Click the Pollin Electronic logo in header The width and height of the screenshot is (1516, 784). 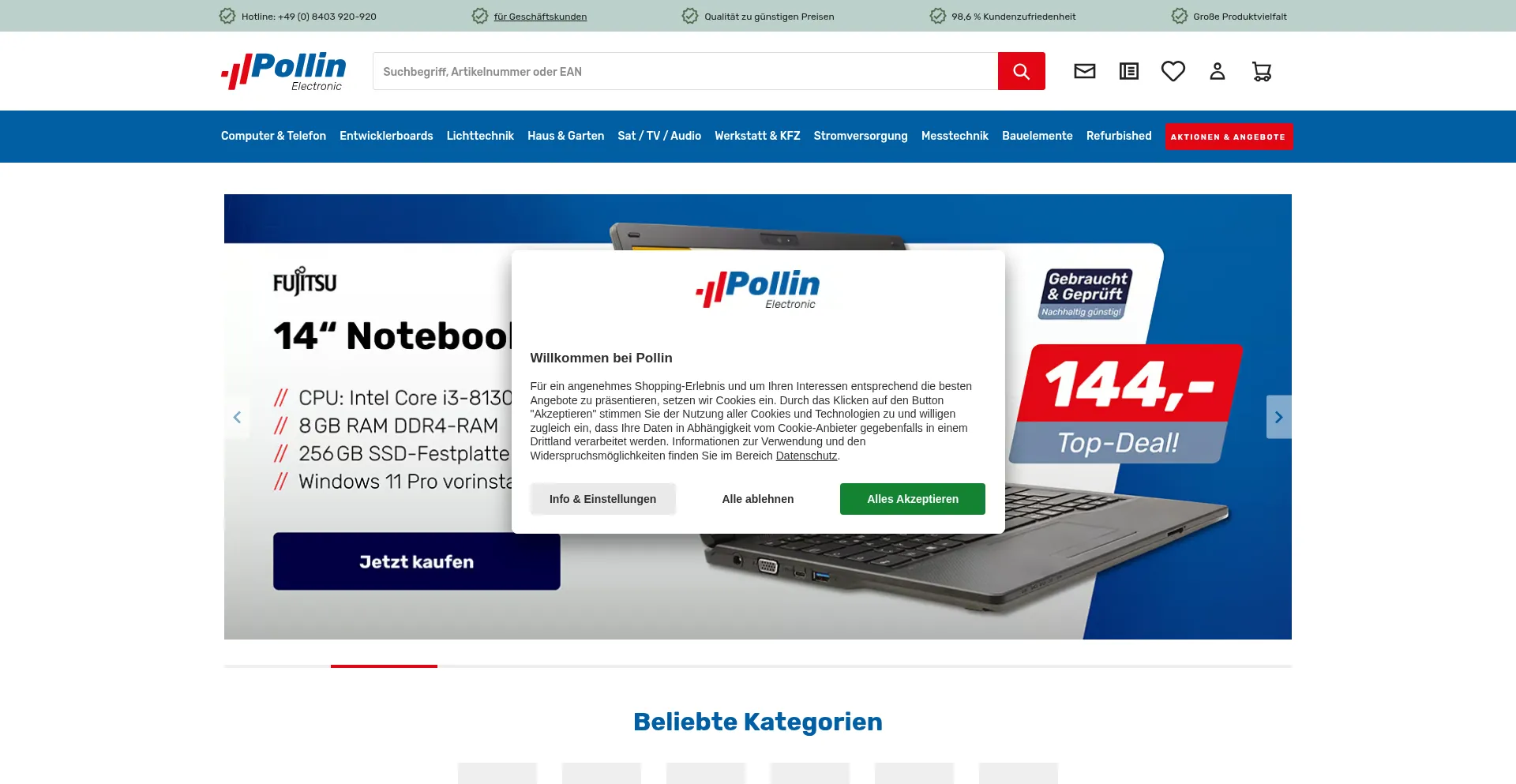283,71
